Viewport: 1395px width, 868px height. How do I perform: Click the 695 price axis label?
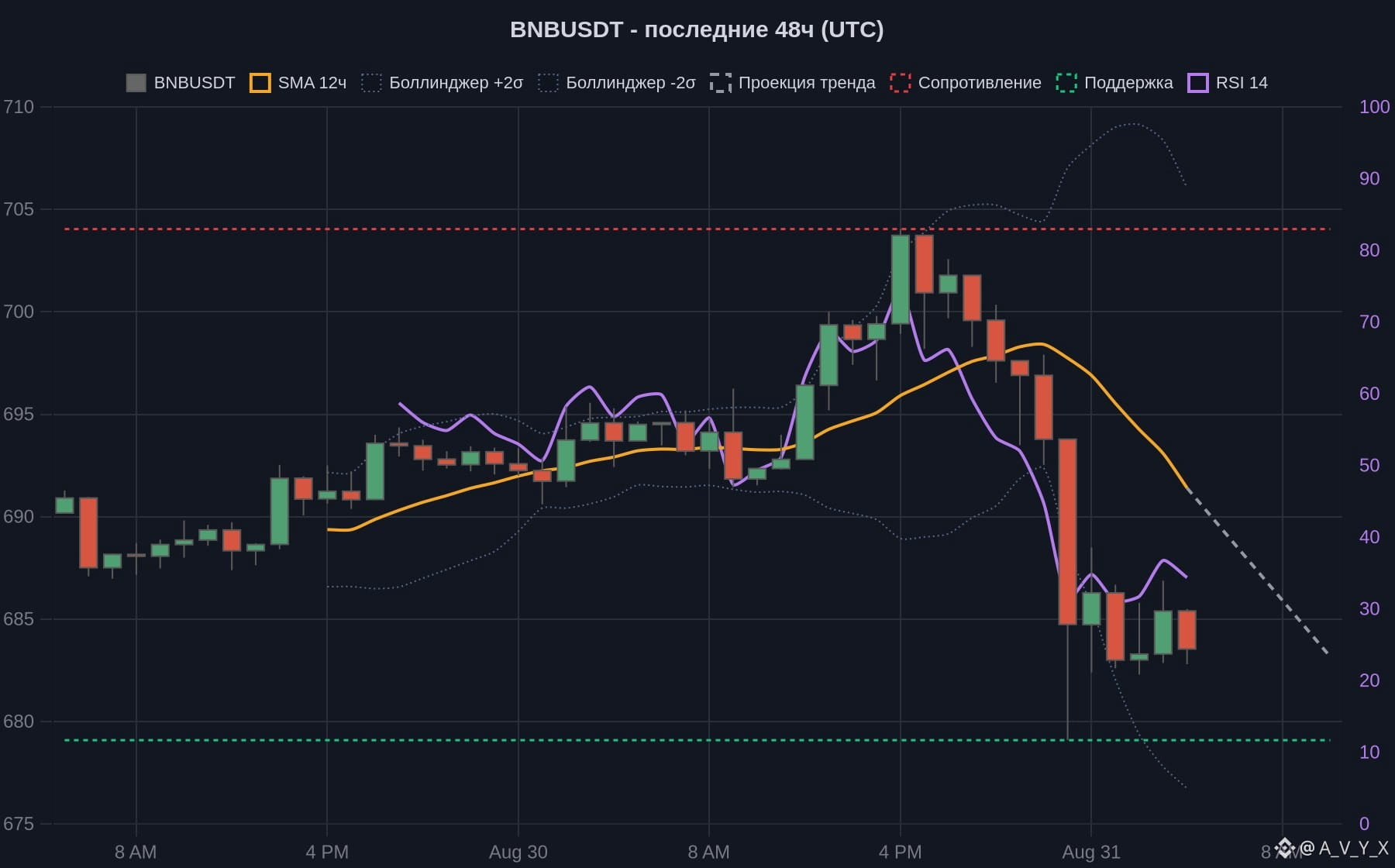(19, 414)
